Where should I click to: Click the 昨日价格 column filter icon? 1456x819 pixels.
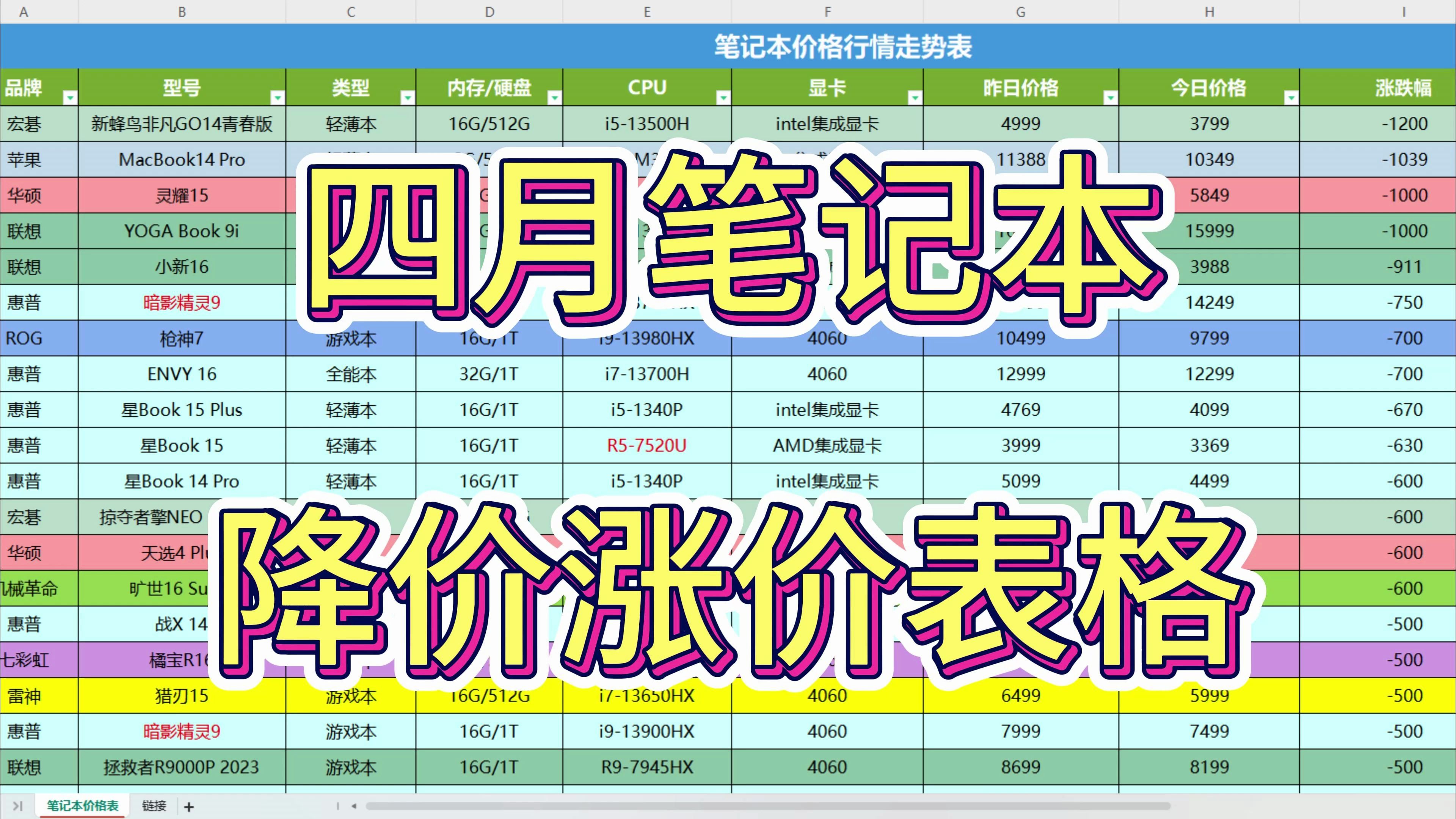pos(1108,97)
